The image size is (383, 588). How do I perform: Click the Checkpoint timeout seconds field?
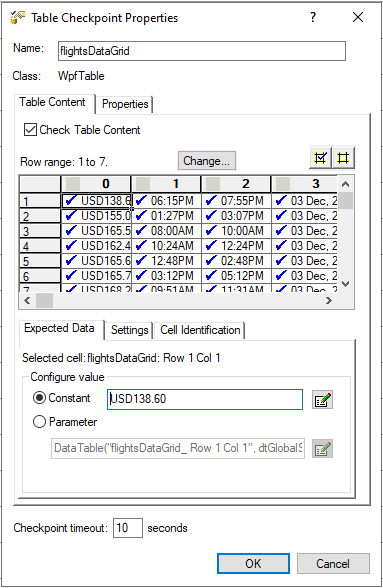[128, 528]
